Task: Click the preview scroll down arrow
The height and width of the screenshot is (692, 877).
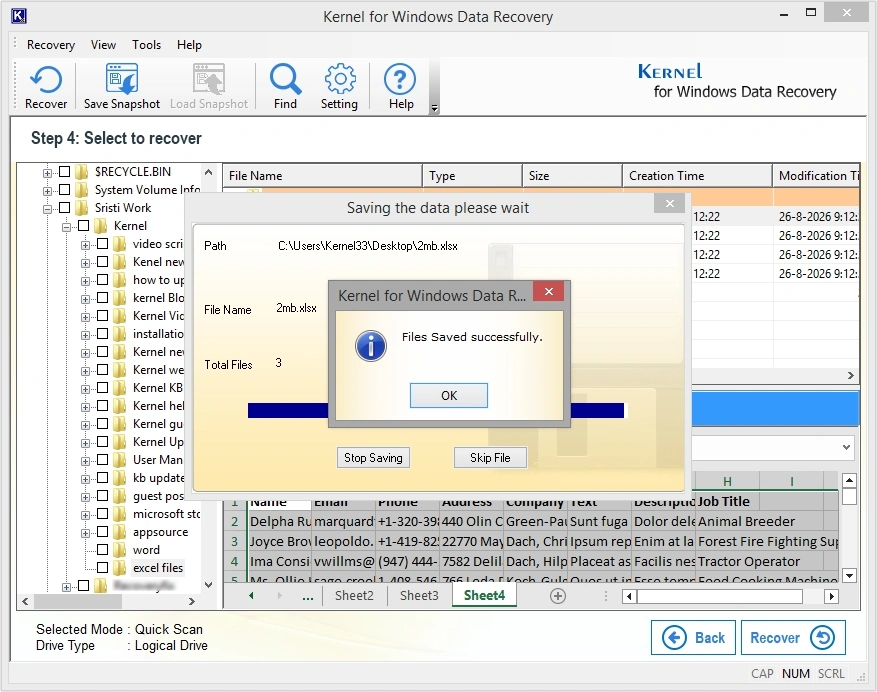Action: tap(849, 576)
